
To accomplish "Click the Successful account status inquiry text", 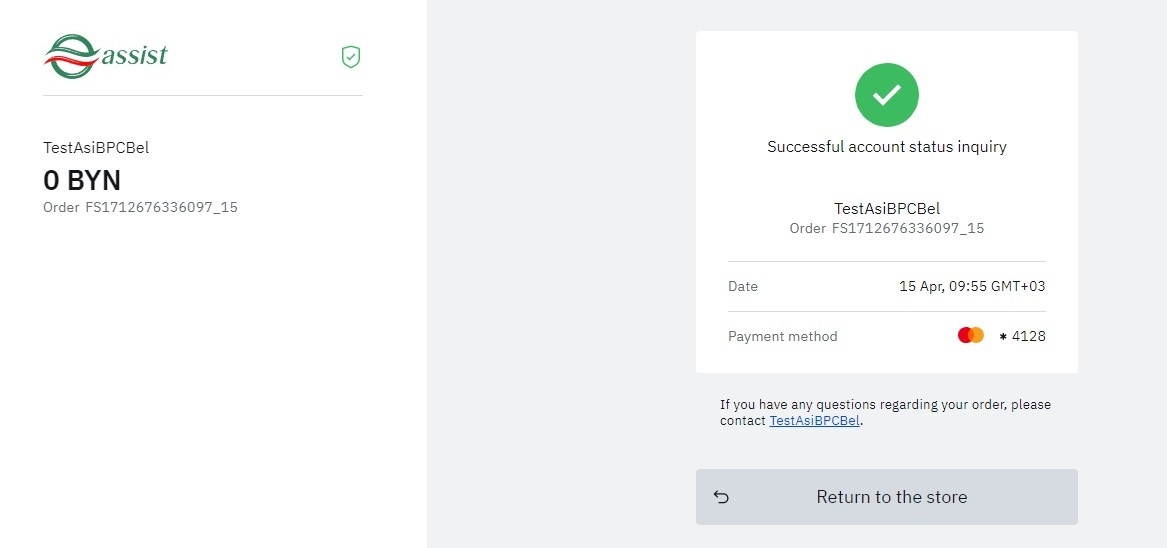I will pyautogui.click(x=886, y=147).
